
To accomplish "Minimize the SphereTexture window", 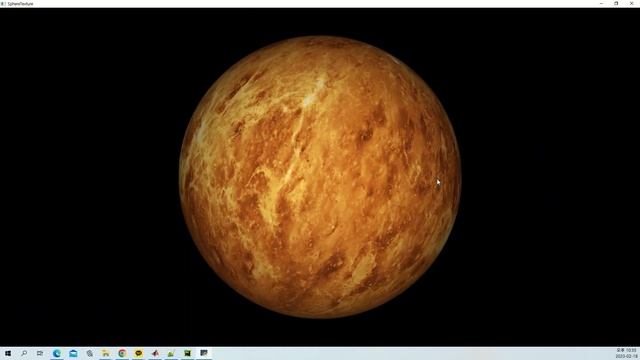I will coord(601,3).
